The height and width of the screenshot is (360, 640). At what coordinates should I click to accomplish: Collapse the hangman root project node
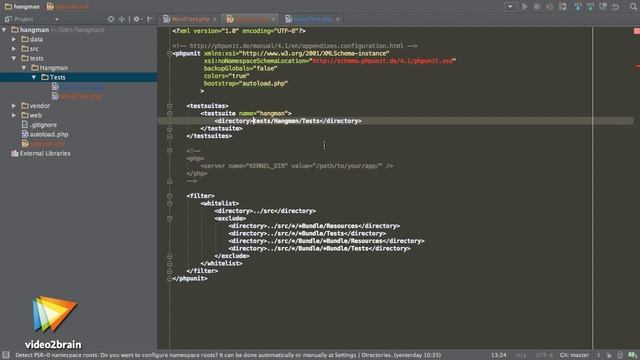[4, 30]
